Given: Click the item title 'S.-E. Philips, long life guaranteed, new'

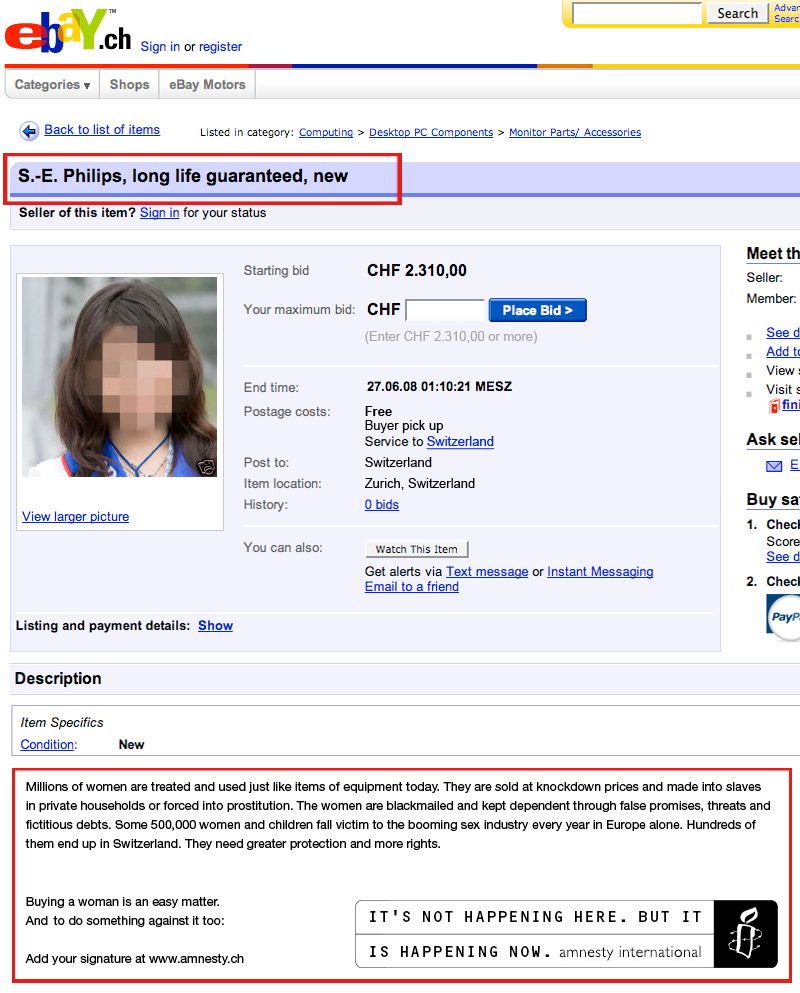Looking at the screenshot, I should pos(183,176).
